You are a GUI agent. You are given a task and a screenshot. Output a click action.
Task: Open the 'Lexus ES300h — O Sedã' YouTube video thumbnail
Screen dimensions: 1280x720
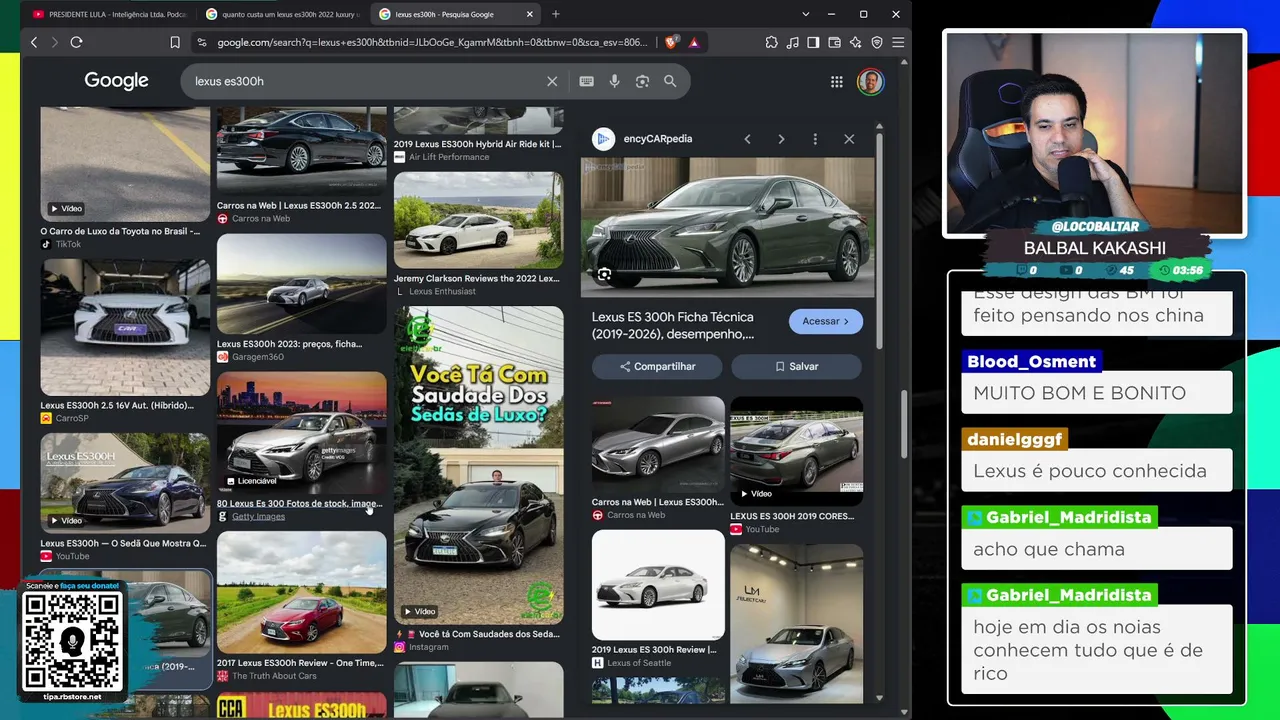(125, 482)
